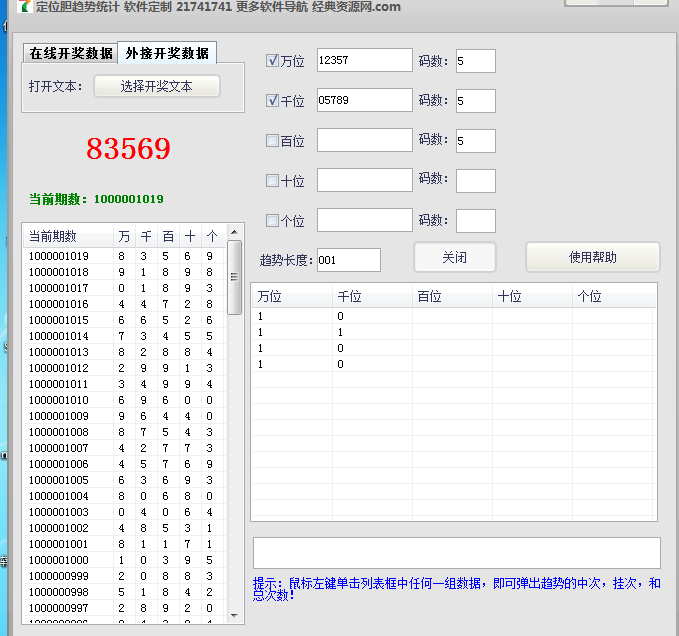This screenshot has width=679, height=636.
Task: Select trend table row with 千位 value 1
Action: tap(453, 332)
